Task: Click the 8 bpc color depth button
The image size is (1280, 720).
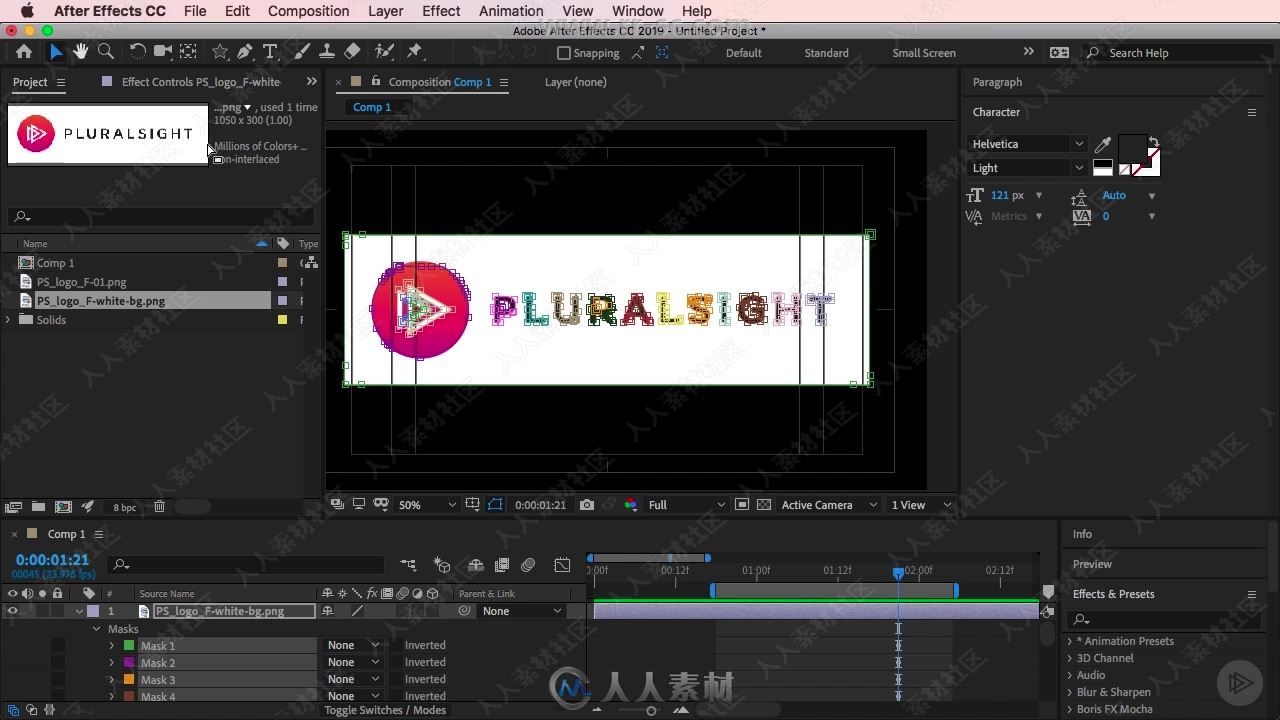Action: coord(125,507)
